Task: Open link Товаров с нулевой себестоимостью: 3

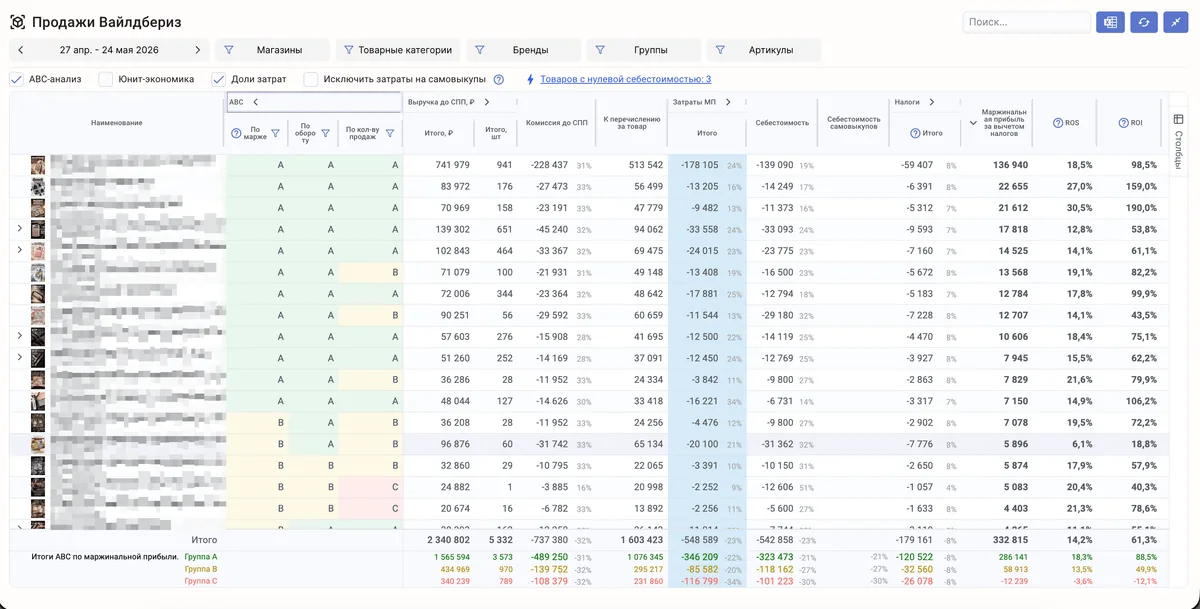Action: pyautogui.click(x=626, y=79)
